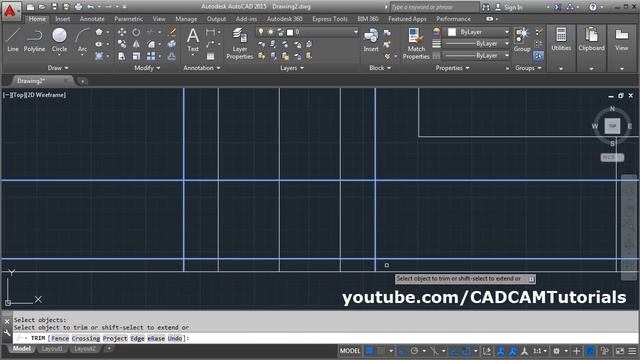The width and height of the screenshot is (640, 360).
Task: Expand the Groups panel
Action: coord(528,68)
